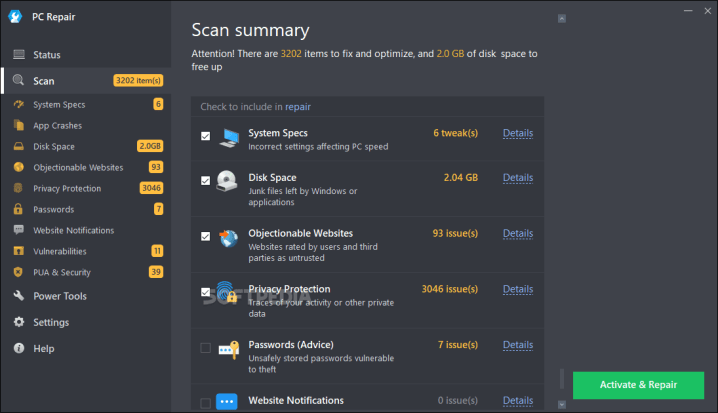This screenshot has width=718, height=413.
Task: Click the 7 issue(s) count
Action: coord(458,345)
